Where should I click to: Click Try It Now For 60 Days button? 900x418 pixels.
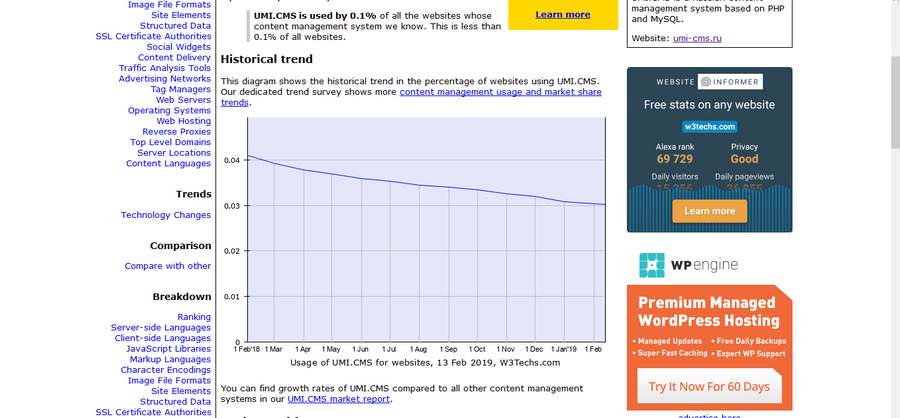[709, 387]
